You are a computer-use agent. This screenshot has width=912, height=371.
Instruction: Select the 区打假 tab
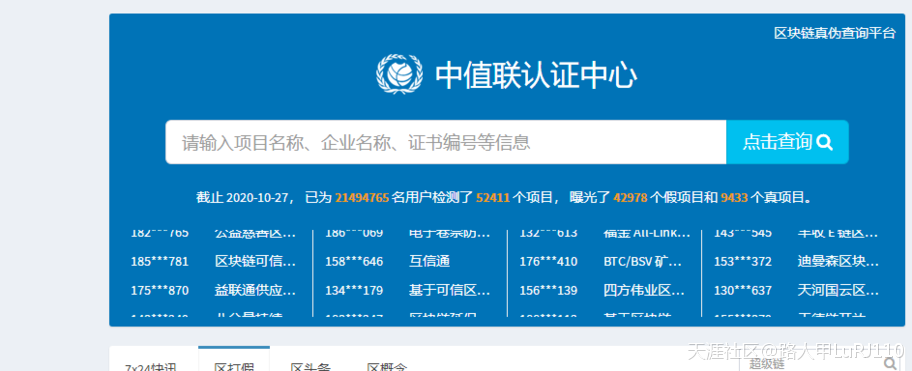[x=234, y=367]
